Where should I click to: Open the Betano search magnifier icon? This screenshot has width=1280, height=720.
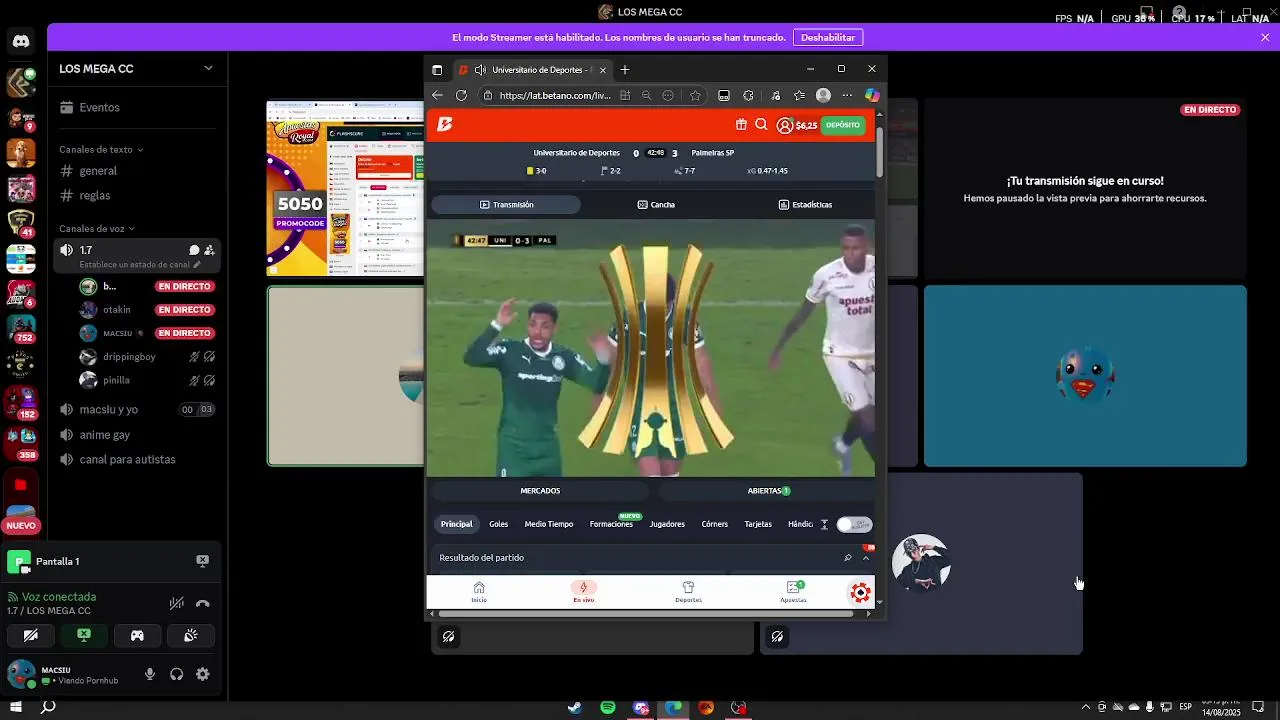(761, 125)
